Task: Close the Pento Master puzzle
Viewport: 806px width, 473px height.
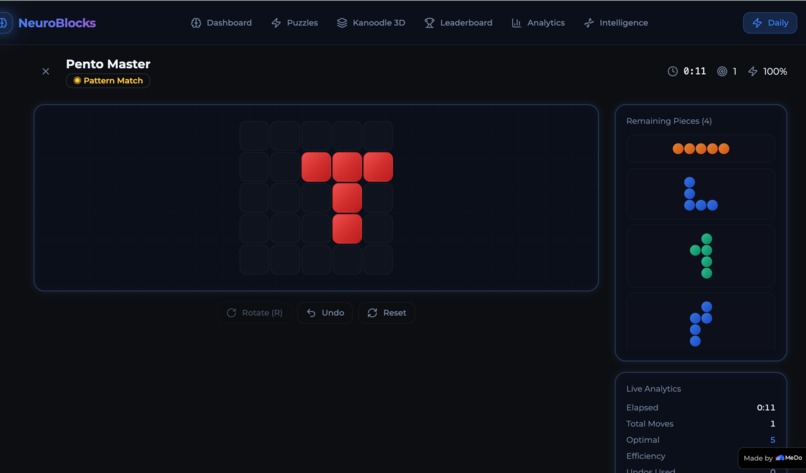Action: click(x=46, y=71)
